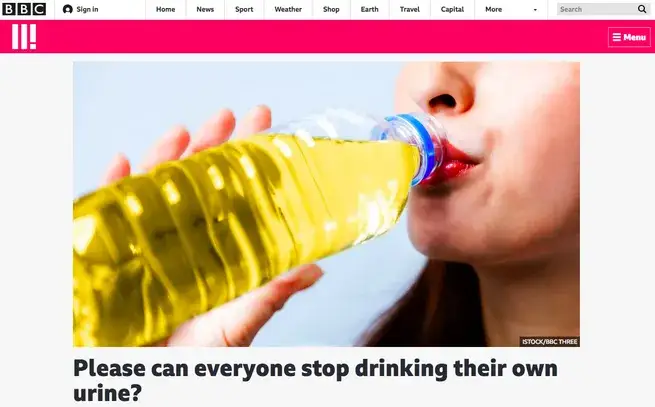Image resolution: width=655 pixels, height=407 pixels.
Task: Click the hamburger icon in Menu button
Action: (x=617, y=37)
